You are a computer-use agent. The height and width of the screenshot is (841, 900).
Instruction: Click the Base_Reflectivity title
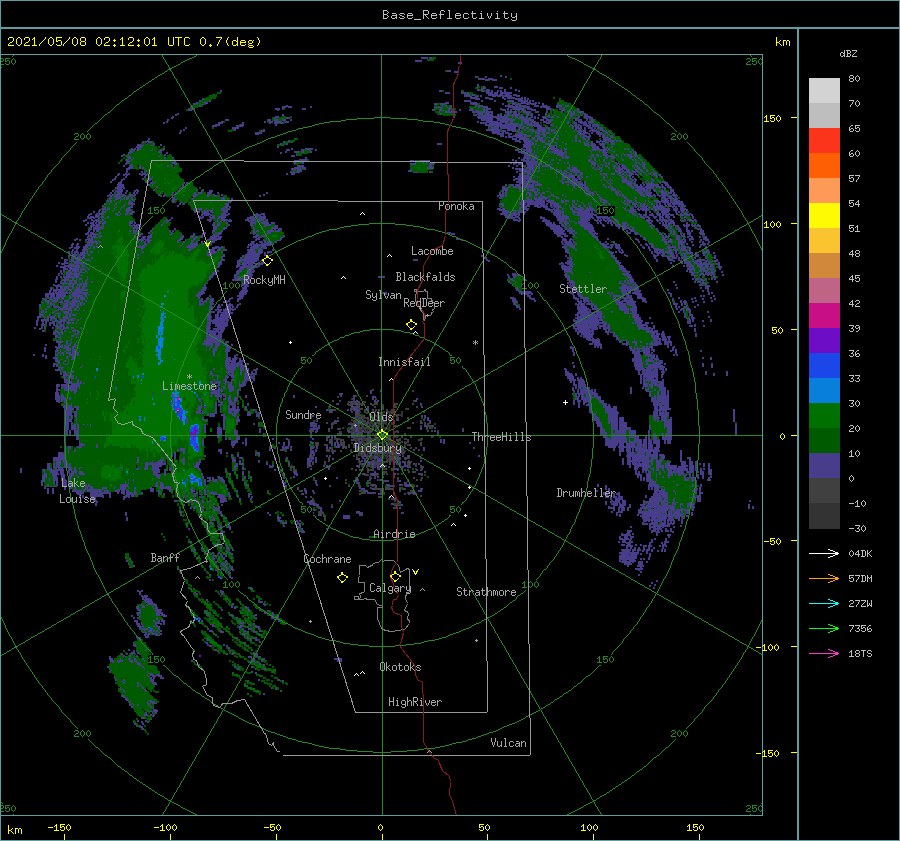pyautogui.click(x=450, y=15)
